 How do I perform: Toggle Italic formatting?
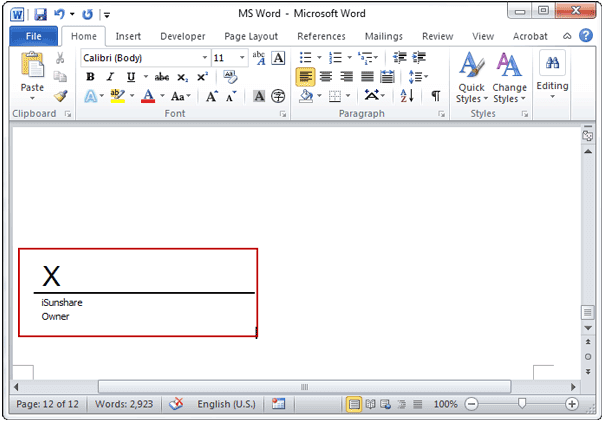click(x=109, y=77)
